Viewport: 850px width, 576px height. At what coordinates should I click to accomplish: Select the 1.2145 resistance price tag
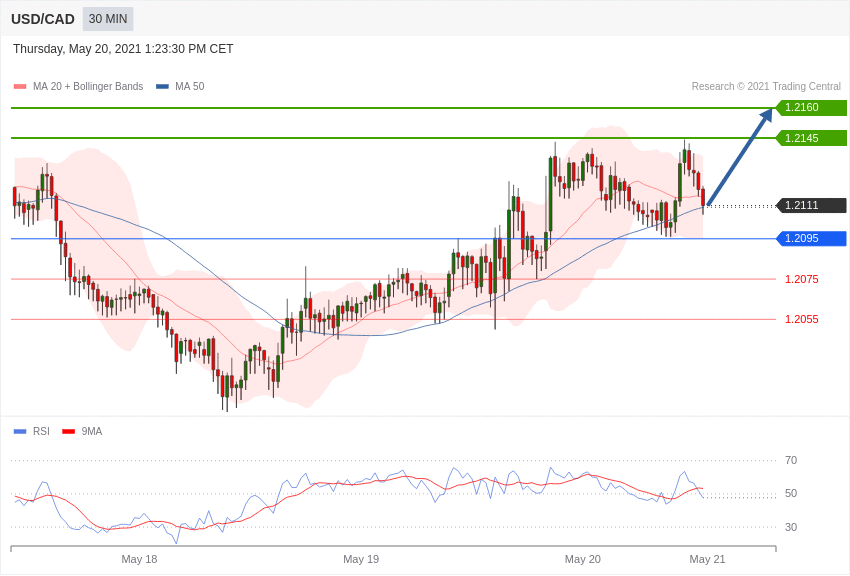pos(812,138)
